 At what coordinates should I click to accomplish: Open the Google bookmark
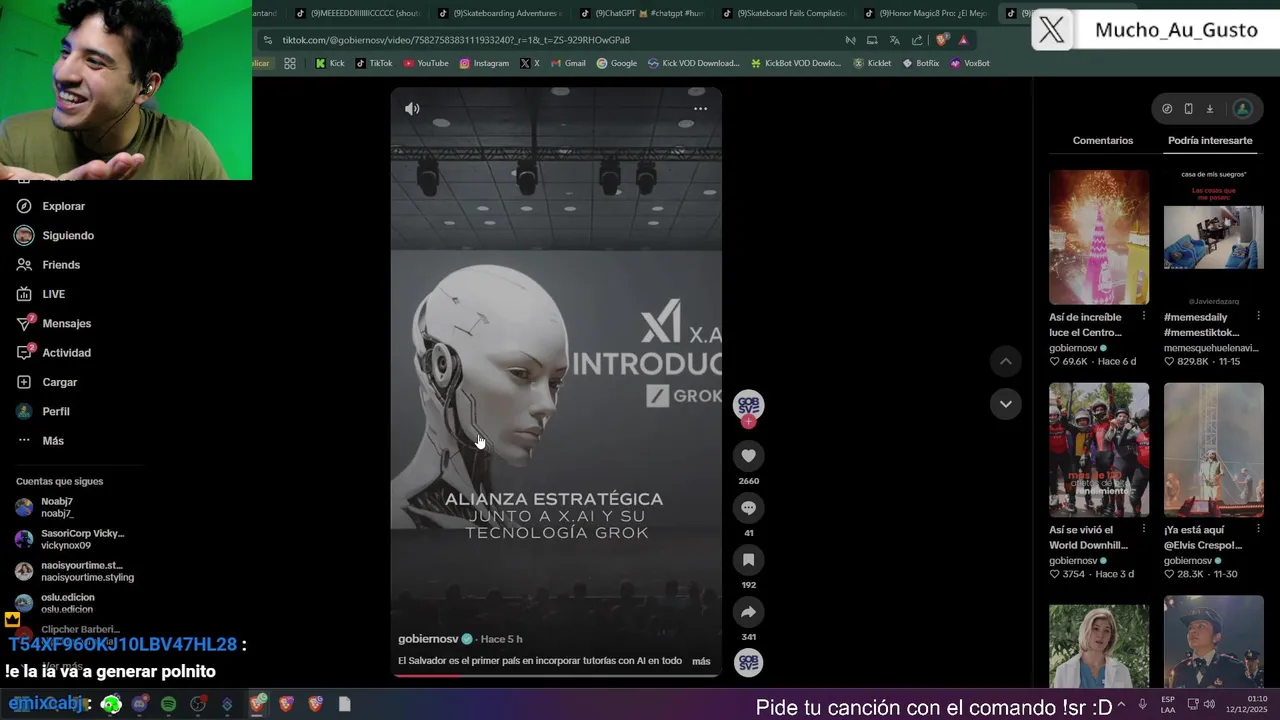617,63
